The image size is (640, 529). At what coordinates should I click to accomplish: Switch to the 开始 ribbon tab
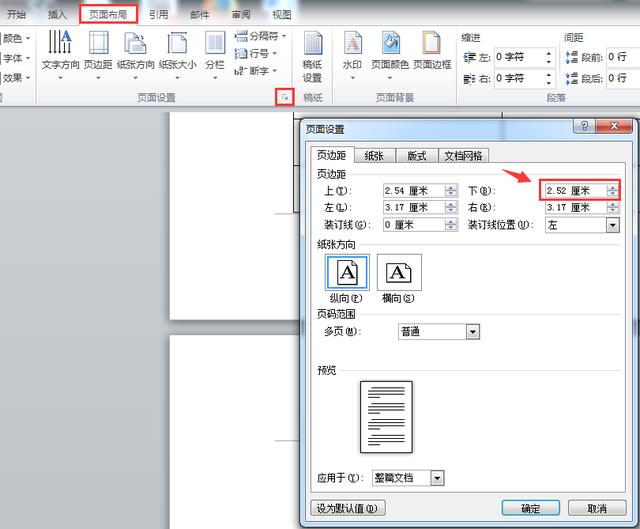[16, 15]
